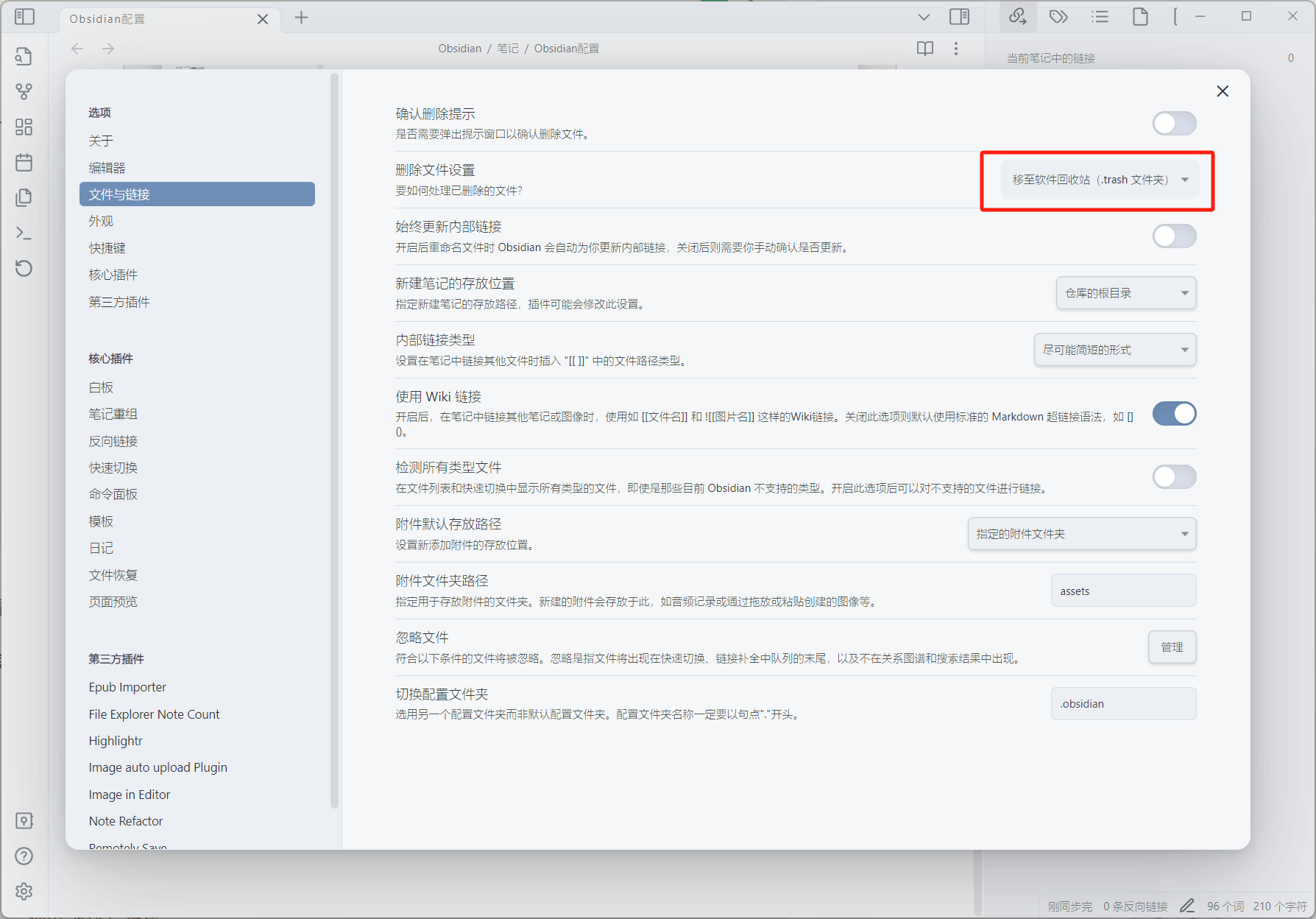Click the assets folder path field
Image resolution: width=1316 pixels, height=919 pixels.
(x=1123, y=591)
